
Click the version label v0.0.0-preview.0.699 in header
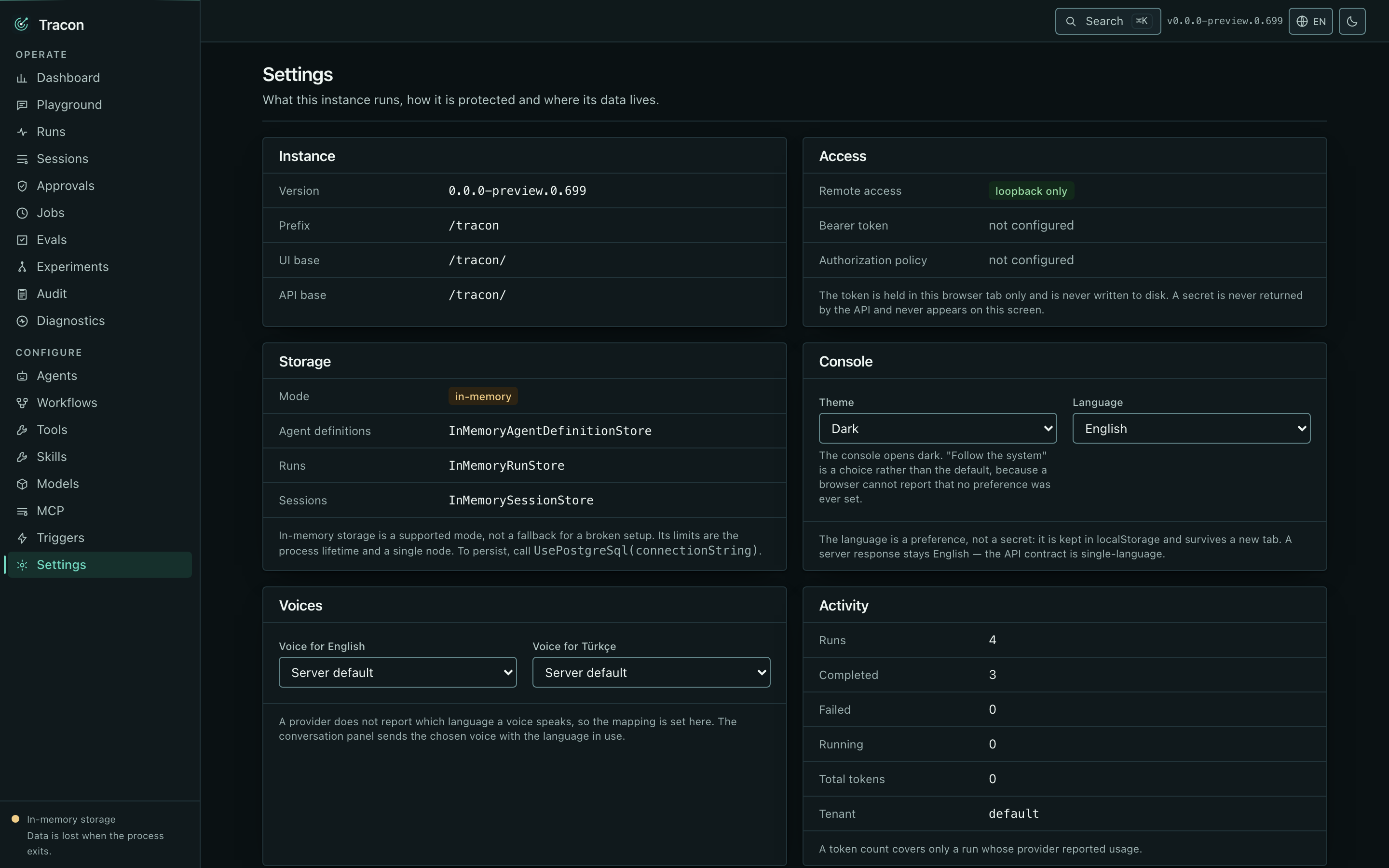point(1224,21)
